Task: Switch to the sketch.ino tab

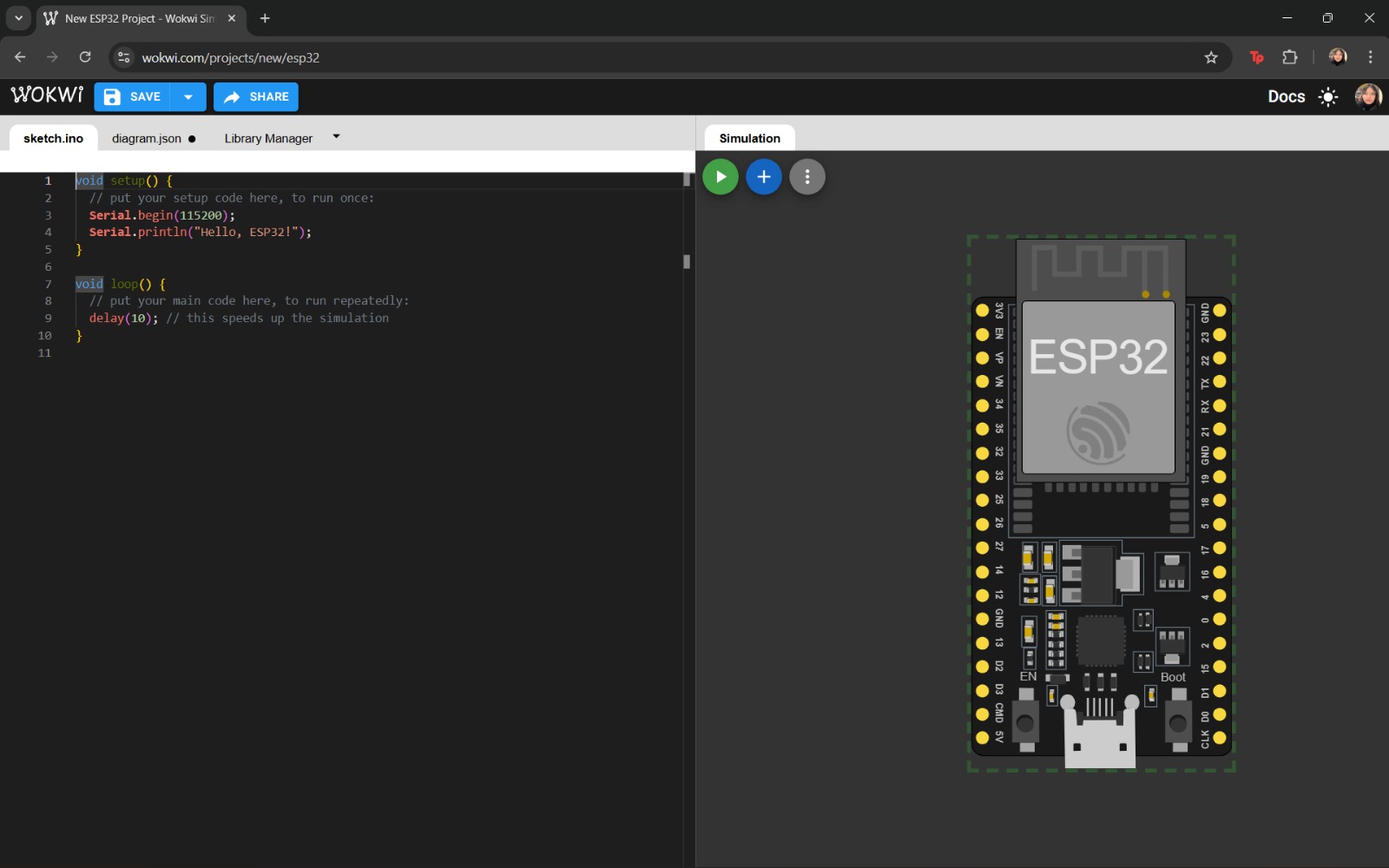Action: 54,138
